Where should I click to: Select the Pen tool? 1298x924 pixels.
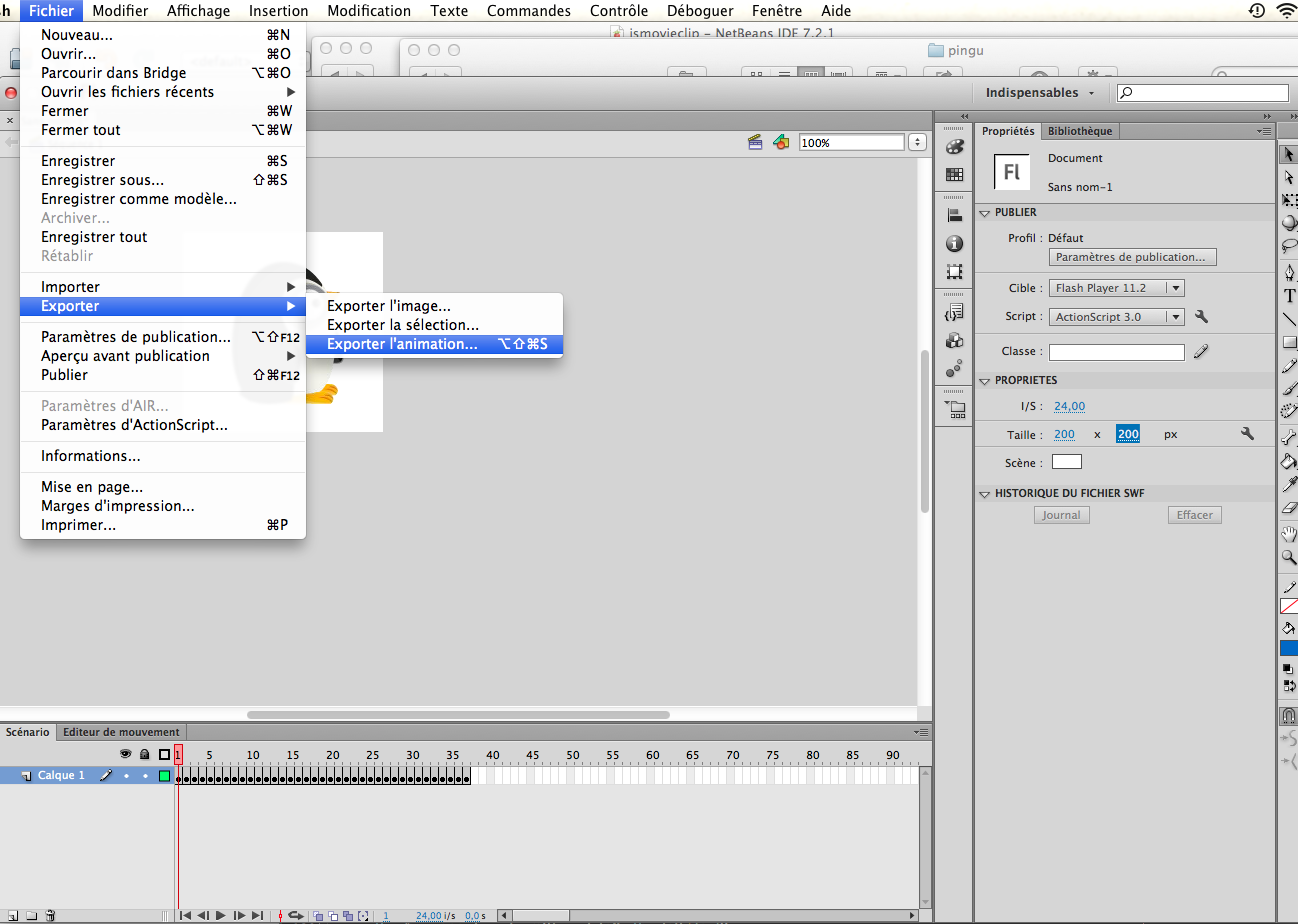1289,270
